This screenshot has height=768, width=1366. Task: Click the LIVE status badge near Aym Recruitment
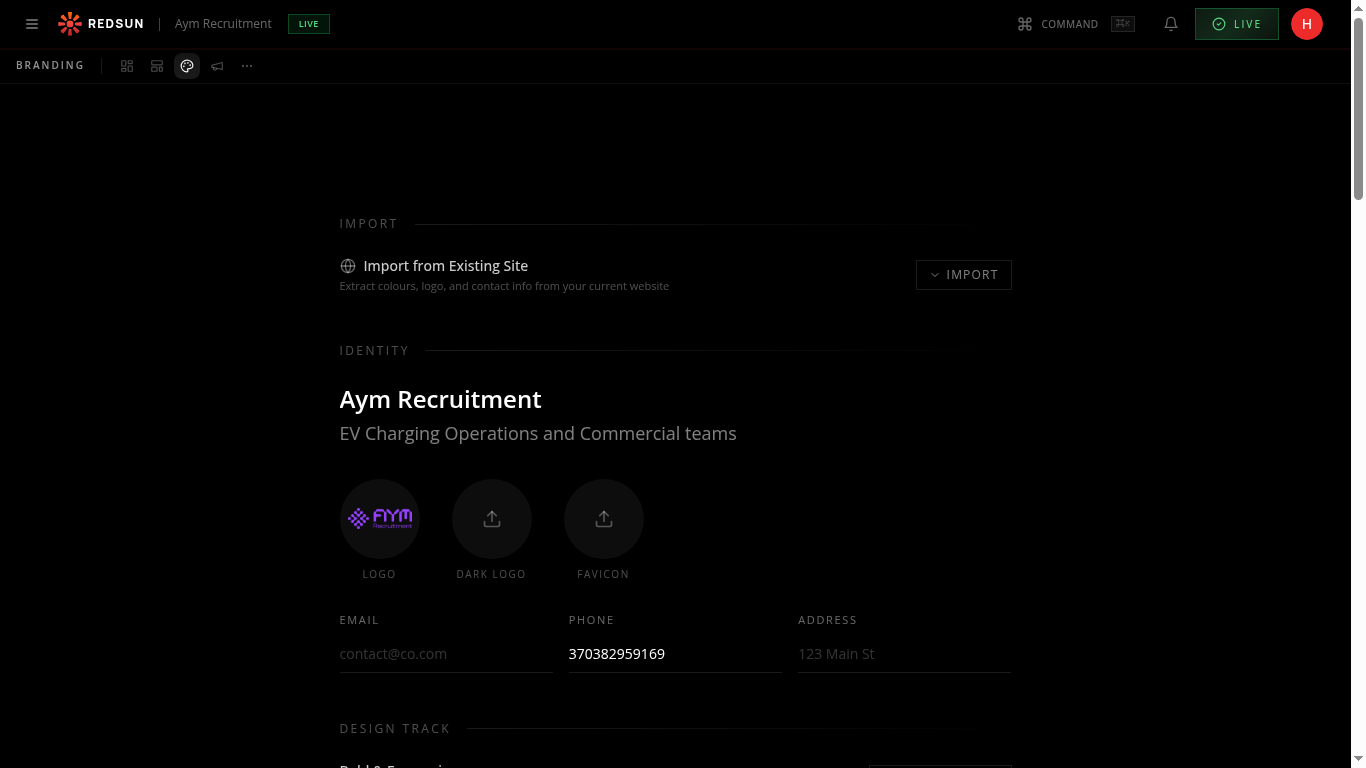coord(308,23)
